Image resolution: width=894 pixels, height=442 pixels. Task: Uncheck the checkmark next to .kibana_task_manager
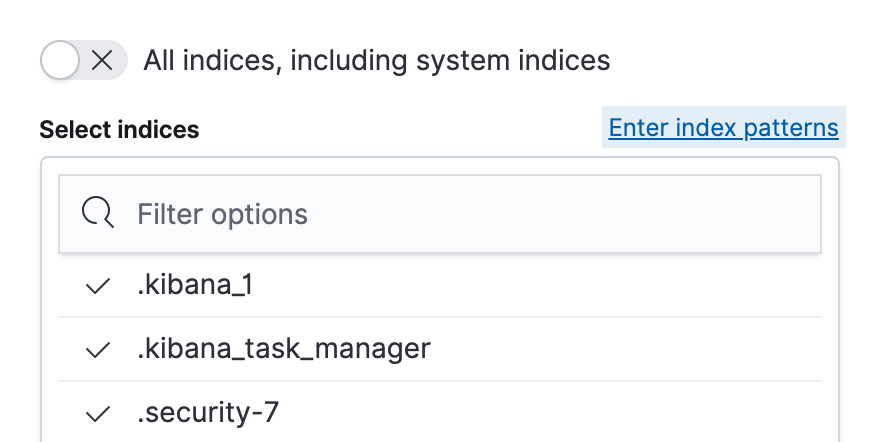98,349
